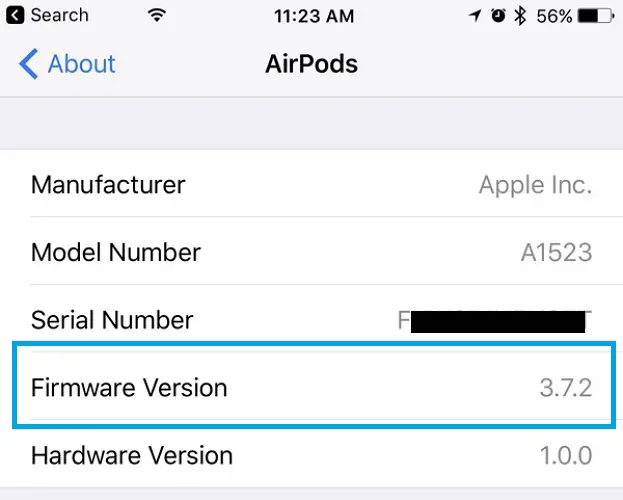Tap the Apple Inc. manufacturer value
Image resolution: width=623 pixels, height=500 pixels.
coord(535,185)
